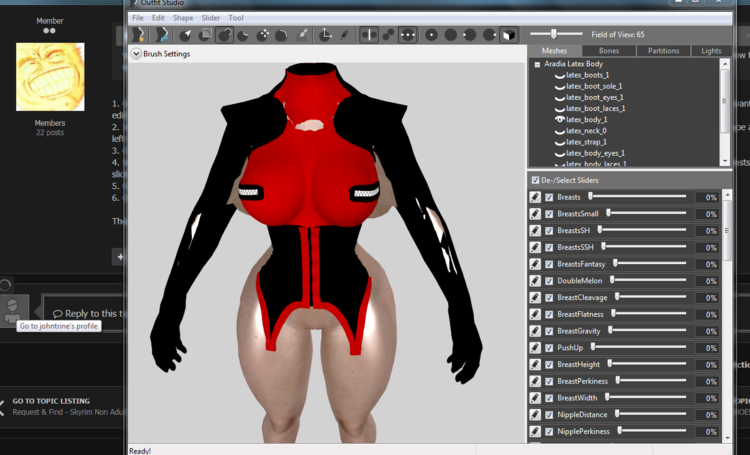Uncheck the BreastsSSH slider checkbox
The height and width of the screenshot is (455, 750).
tap(549, 247)
